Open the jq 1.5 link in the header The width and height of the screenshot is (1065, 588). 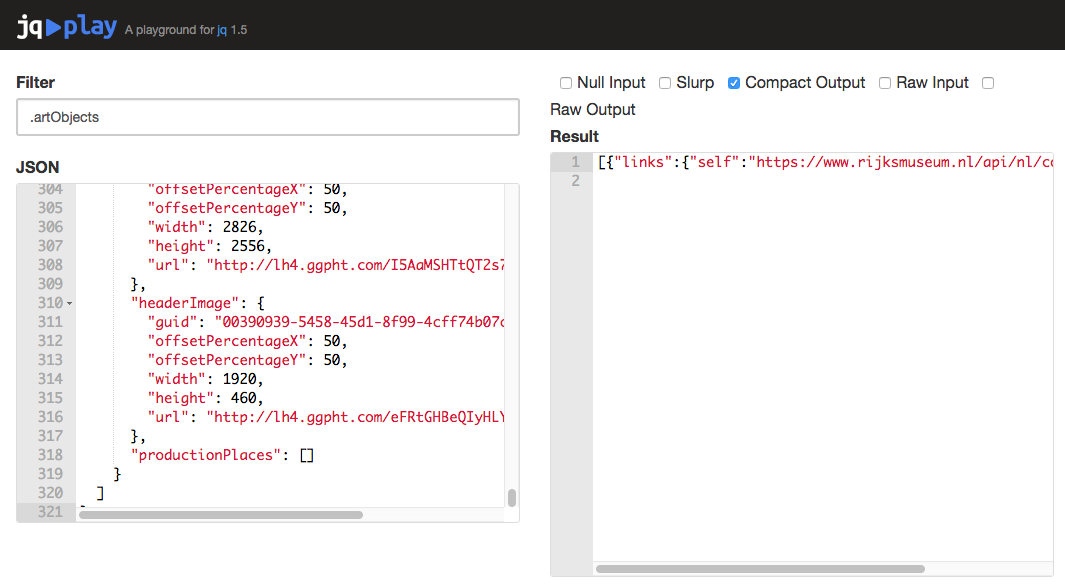coord(222,30)
